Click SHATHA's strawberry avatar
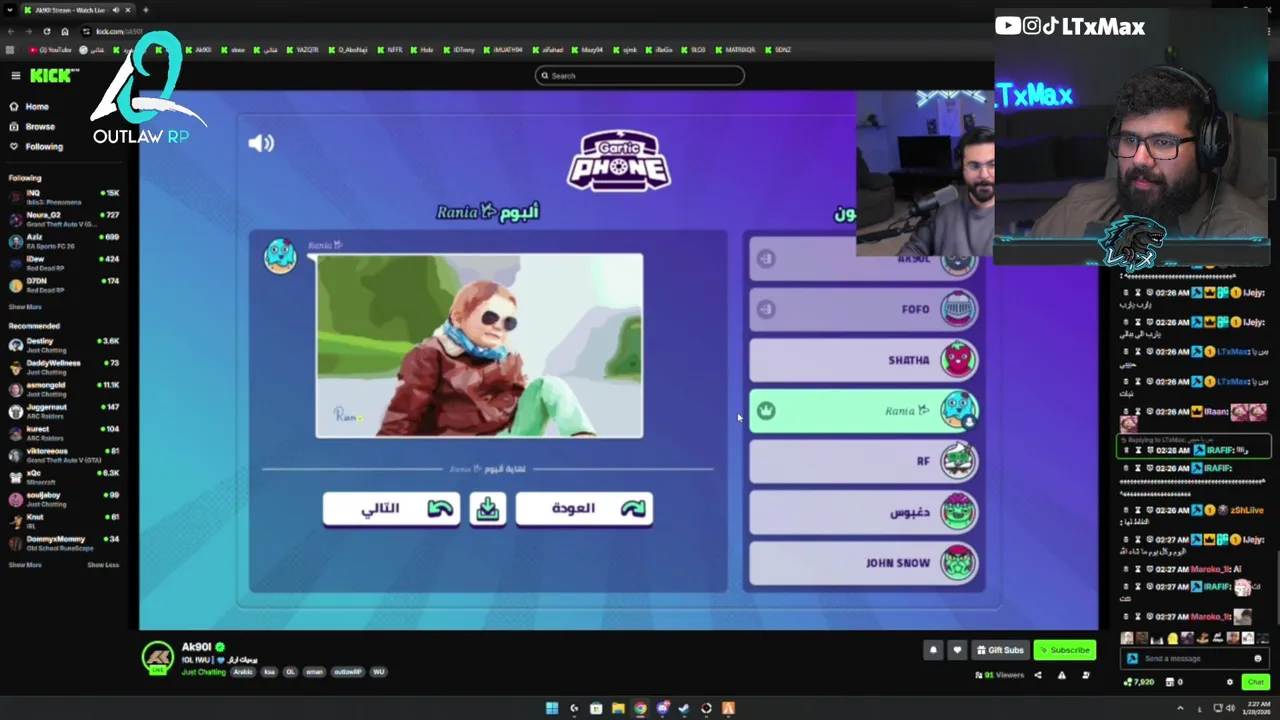The width and height of the screenshot is (1280, 720). [x=958, y=360]
